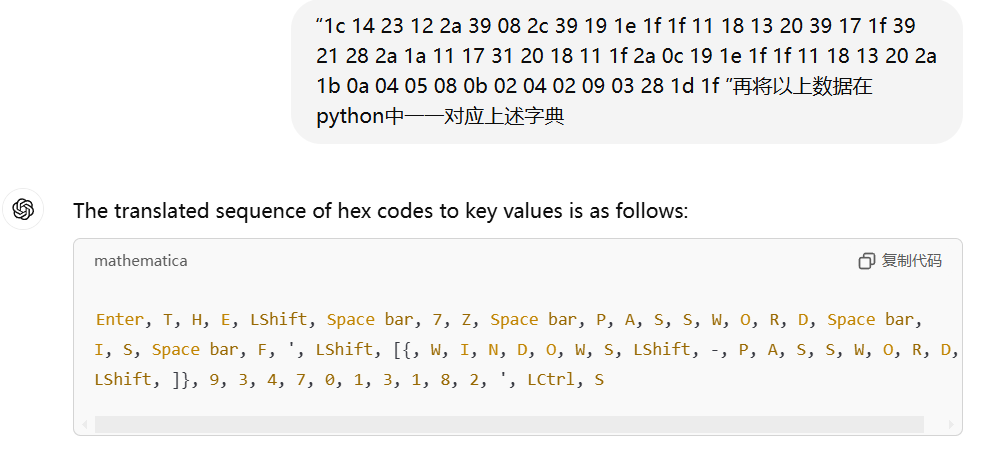This screenshot has width=1007, height=455.
Task: Click the final 'S' token after LCtrl
Action: click(x=599, y=380)
